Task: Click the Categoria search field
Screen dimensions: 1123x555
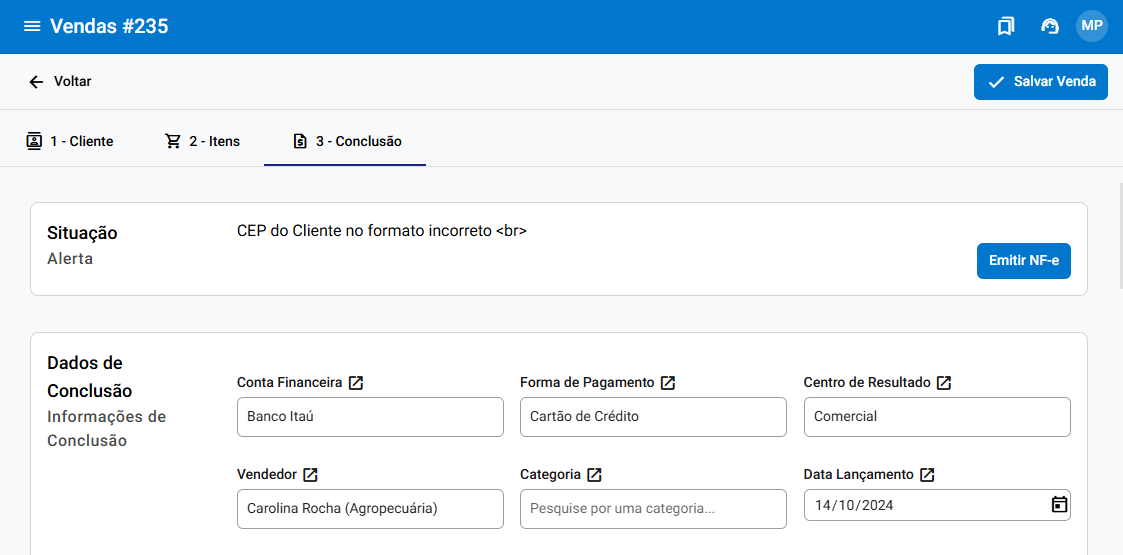Action: point(653,509)
